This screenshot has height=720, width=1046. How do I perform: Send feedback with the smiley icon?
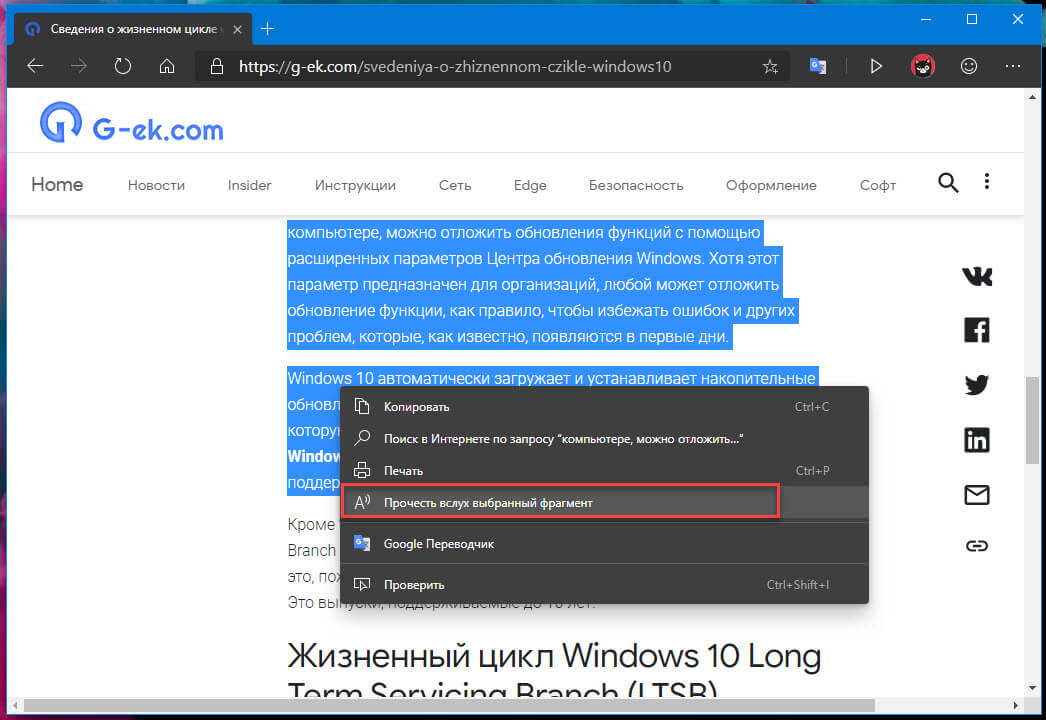click(x=969, y=66)
